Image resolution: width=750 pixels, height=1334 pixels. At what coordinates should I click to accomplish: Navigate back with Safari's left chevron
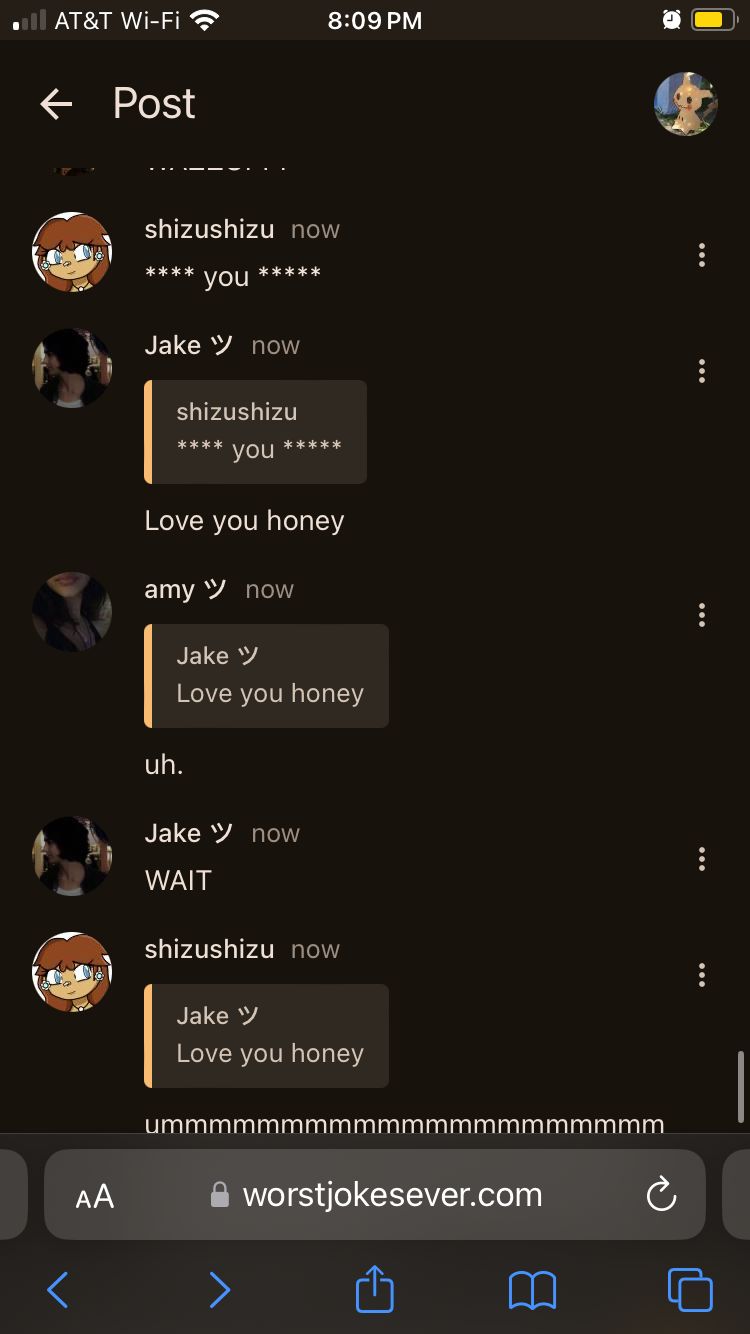pos(58,1290)
